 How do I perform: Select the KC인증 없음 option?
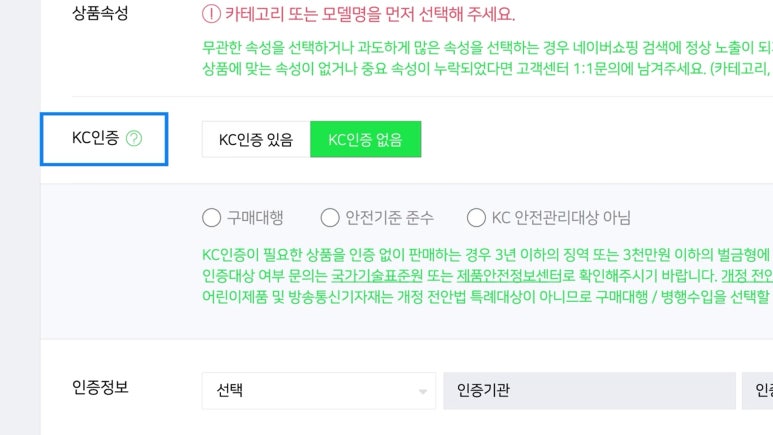pos(365,140)
